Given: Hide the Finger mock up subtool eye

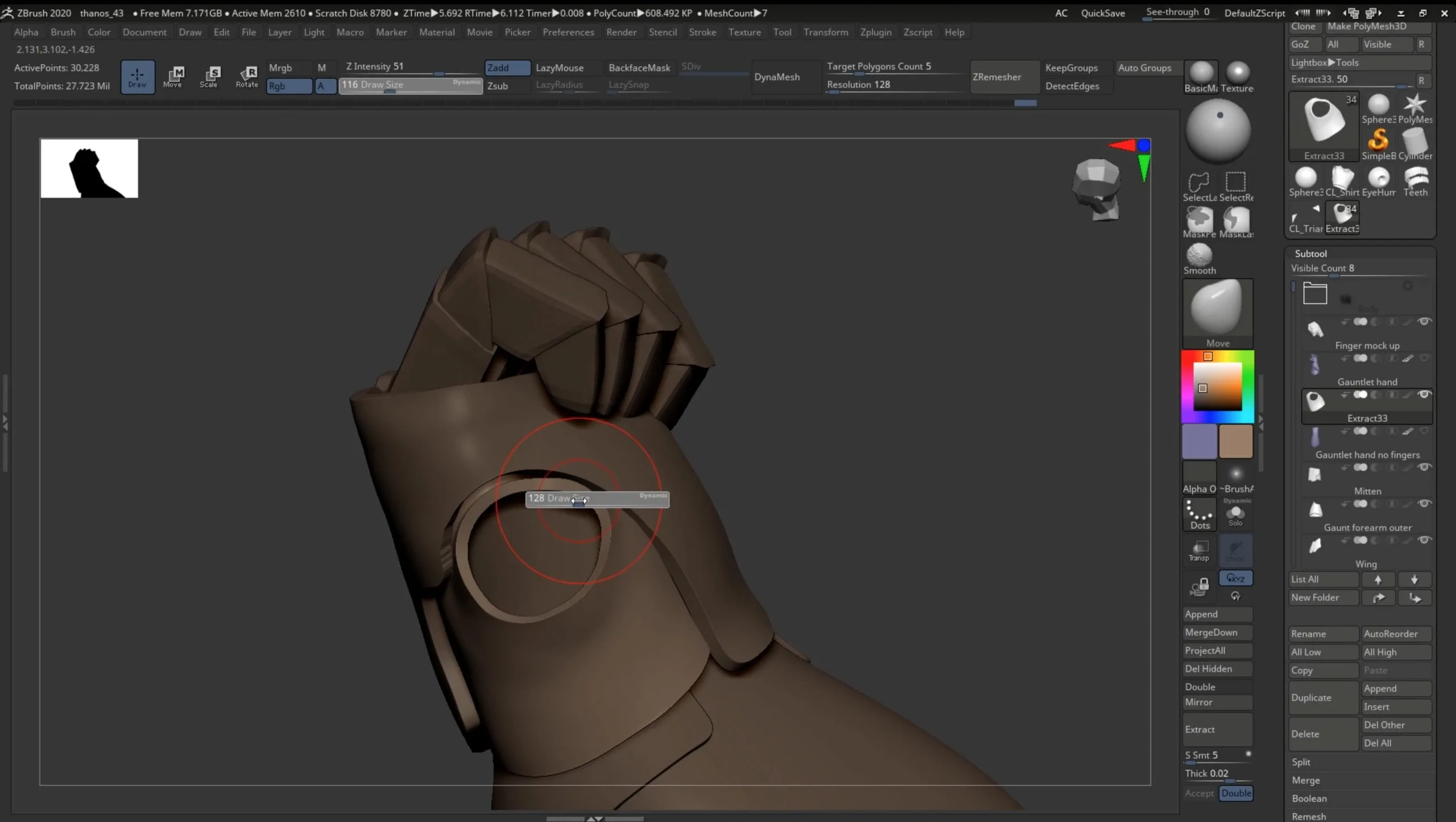Looking at the screenshot, I should (1424, 321).
